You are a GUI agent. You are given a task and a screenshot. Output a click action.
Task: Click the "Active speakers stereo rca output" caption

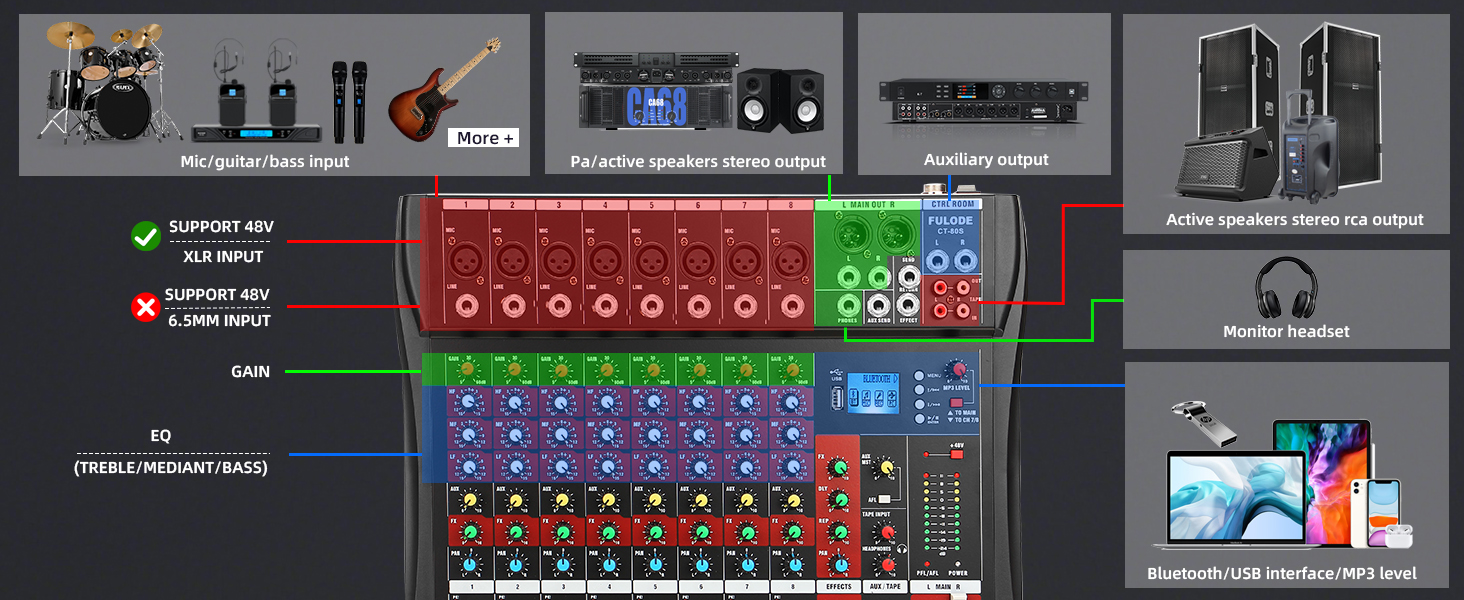(1294, 219)
